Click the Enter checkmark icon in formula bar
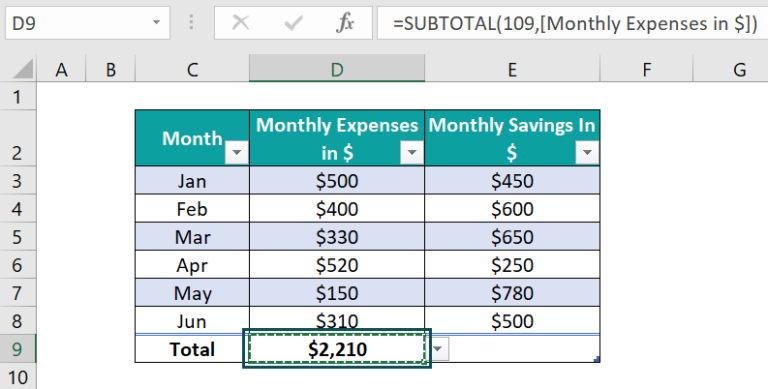The image size is (768, 389). tap(293, 23)
